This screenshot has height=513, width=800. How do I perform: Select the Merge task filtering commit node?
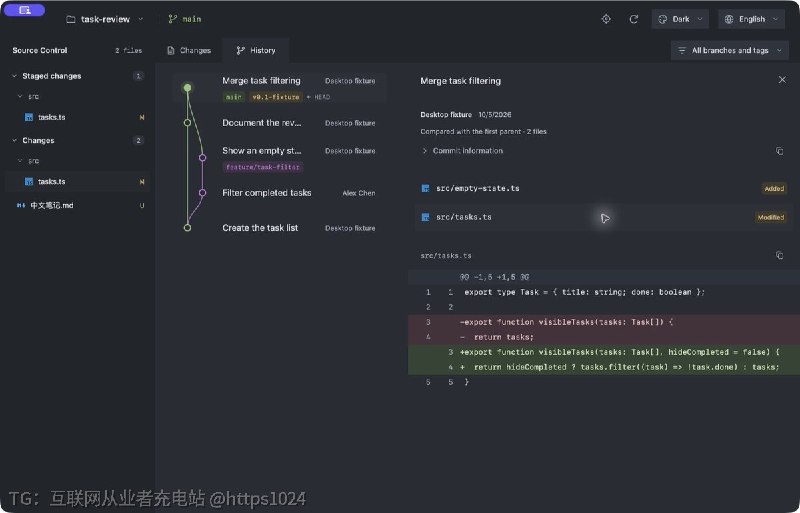pyautogui.click(x=187, y=88)
